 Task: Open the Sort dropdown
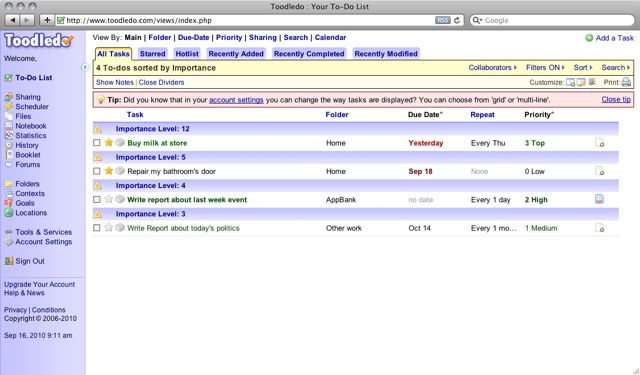(582, 67)
